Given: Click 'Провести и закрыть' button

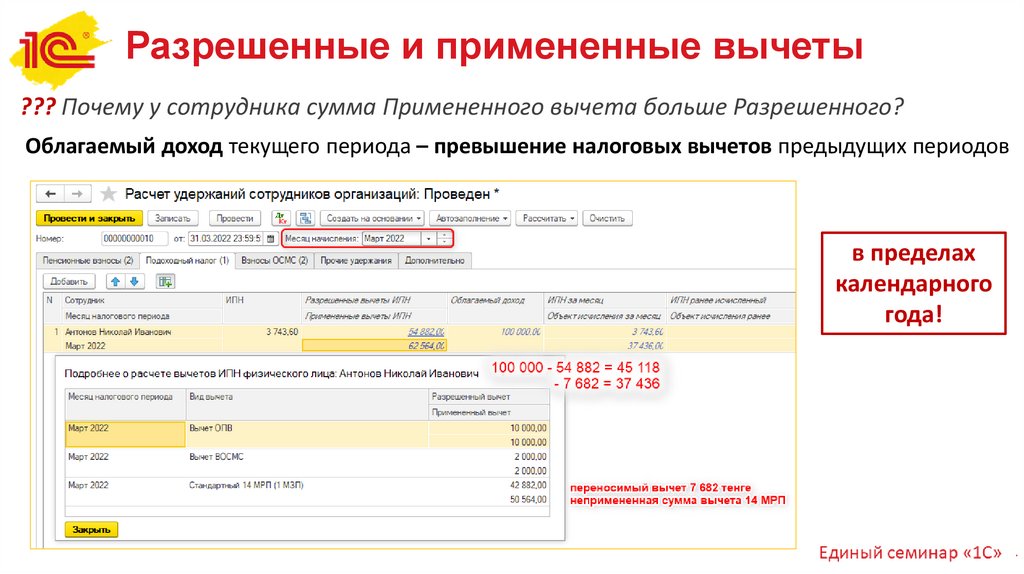Looking at the screenshot, I should pyautogui.click(x=89, y=218).
